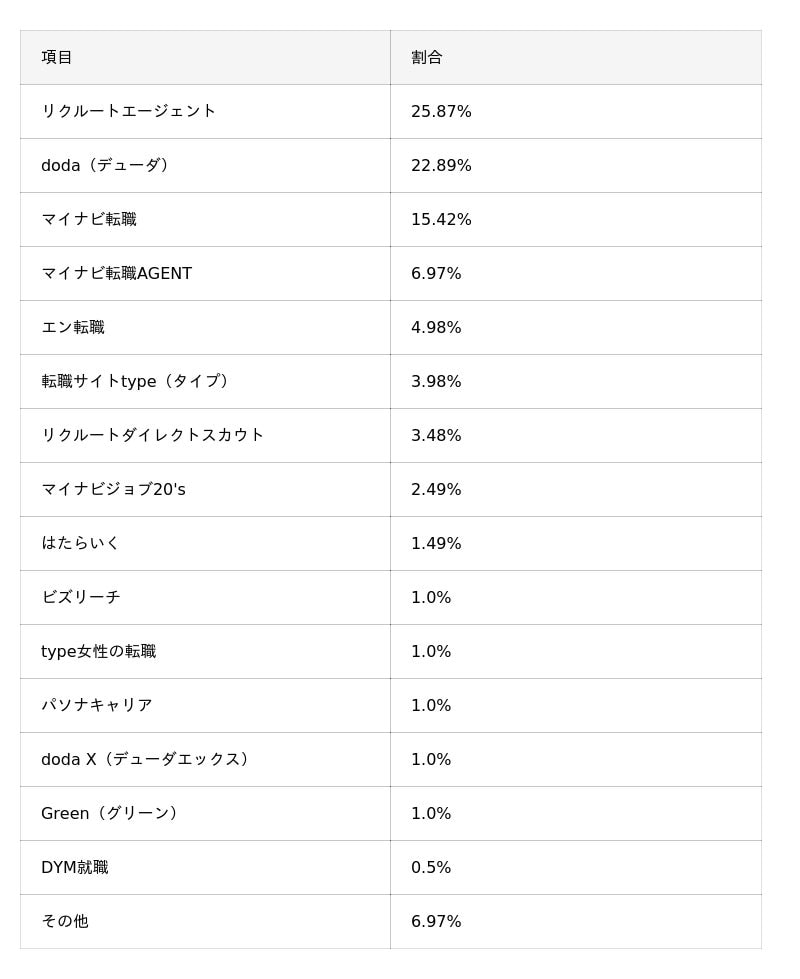This screenshot has height=979, width=800.
Task: Click the パソナキャリア row label
Action: coord(96,705)
